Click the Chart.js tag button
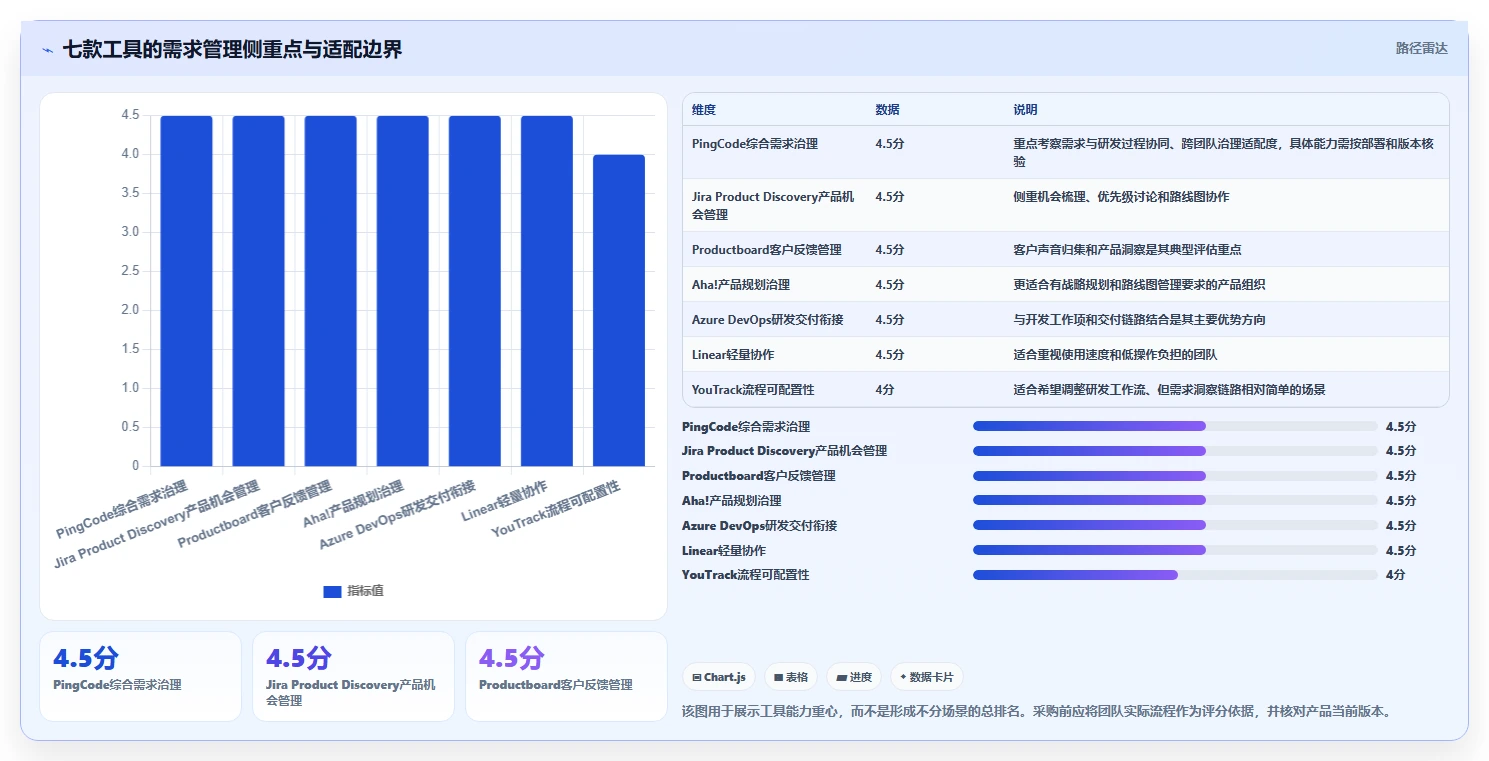Viewport: 1489px width, 761px height. pyautogui.click(x=719, y=677)
